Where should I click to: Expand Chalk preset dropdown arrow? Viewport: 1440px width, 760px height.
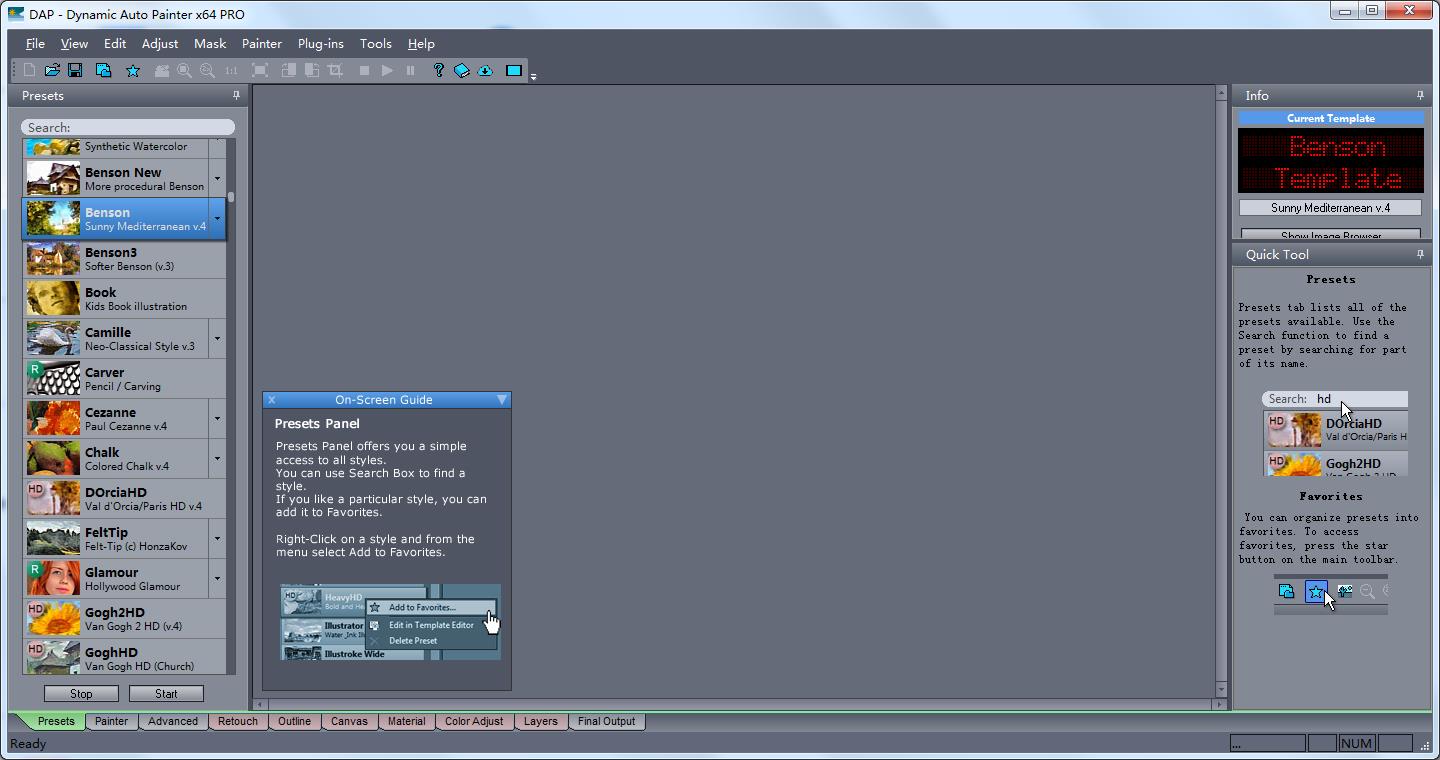[217, 459]
